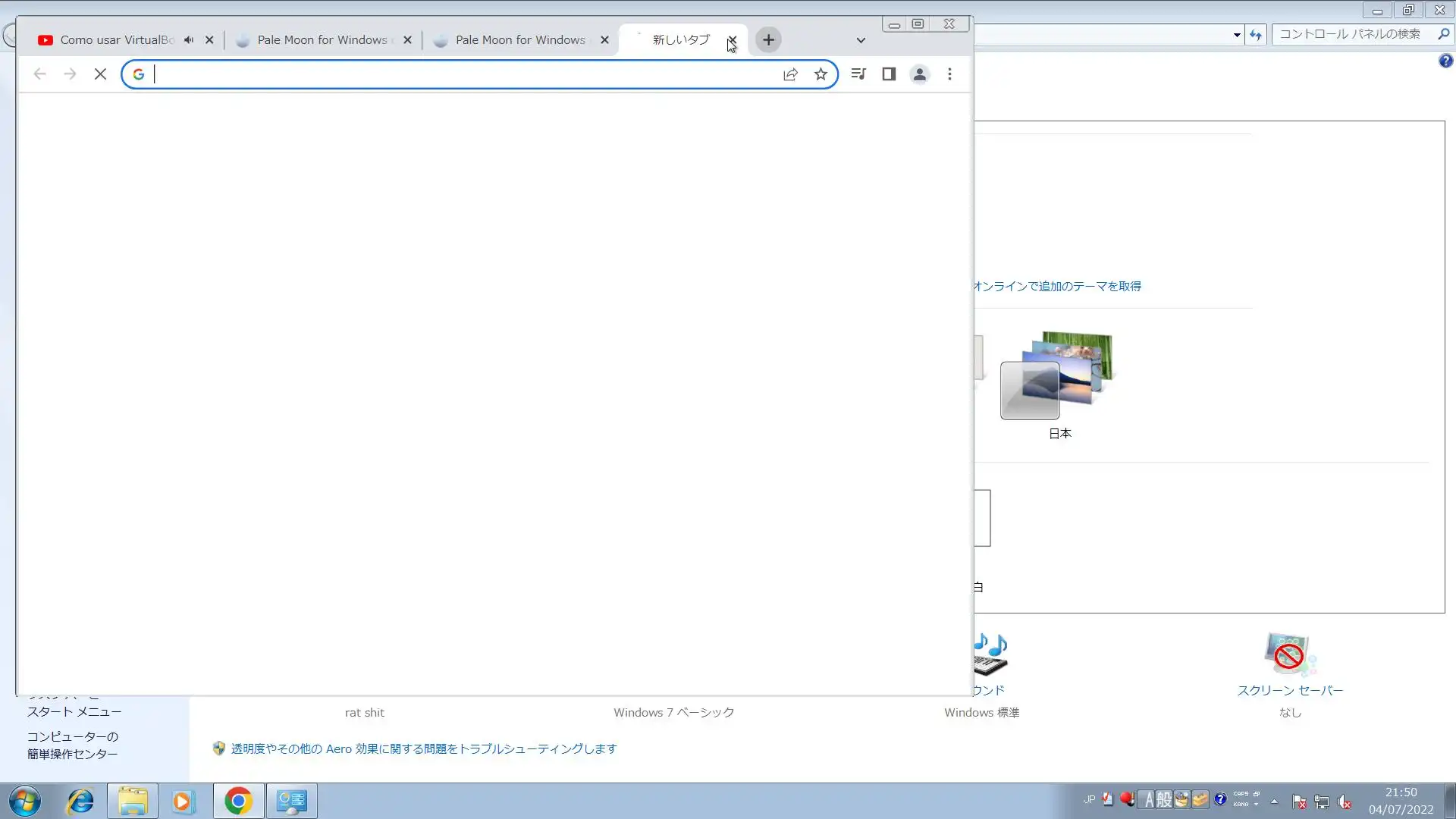Open the スクリーン セーバー settings
This screenshot has height=819, width=1456.
pyautogui.click(x=1289, y=691)
